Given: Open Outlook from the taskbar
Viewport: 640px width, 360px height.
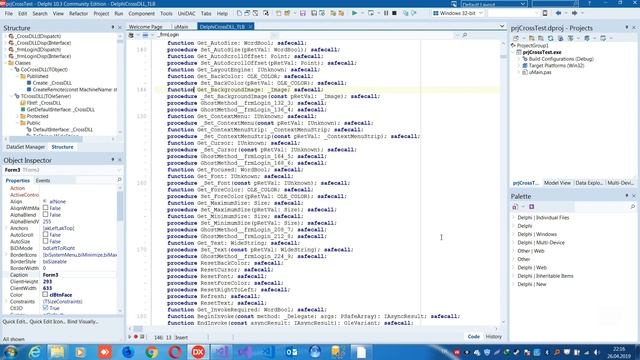Looking at the screenshot, I should (291, 352).
